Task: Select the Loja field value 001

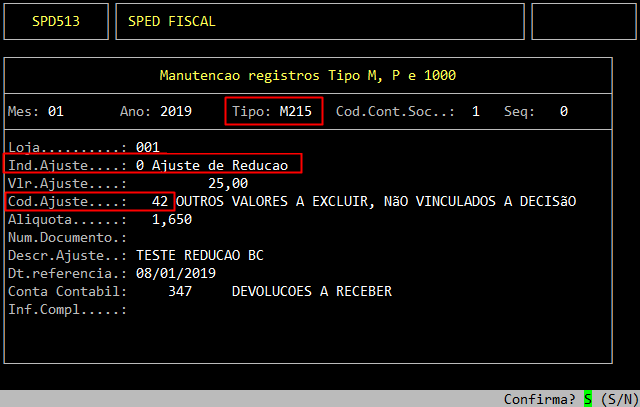Action: [x=147, y=147]
